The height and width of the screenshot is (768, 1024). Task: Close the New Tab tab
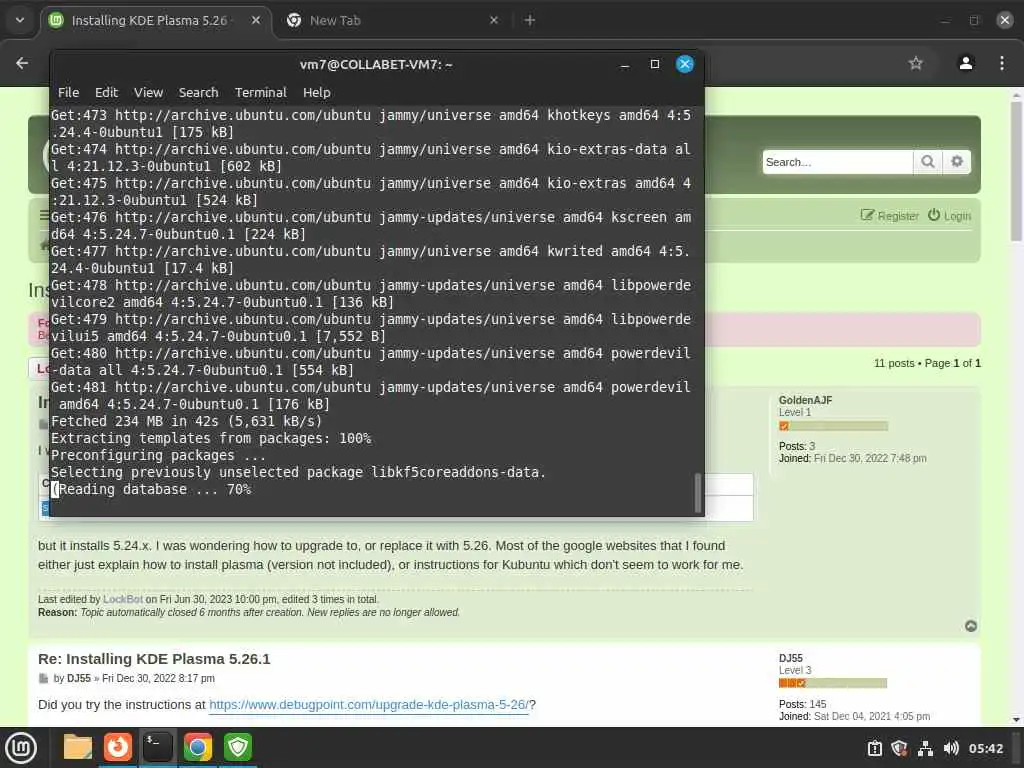click(x=494, y=20)
